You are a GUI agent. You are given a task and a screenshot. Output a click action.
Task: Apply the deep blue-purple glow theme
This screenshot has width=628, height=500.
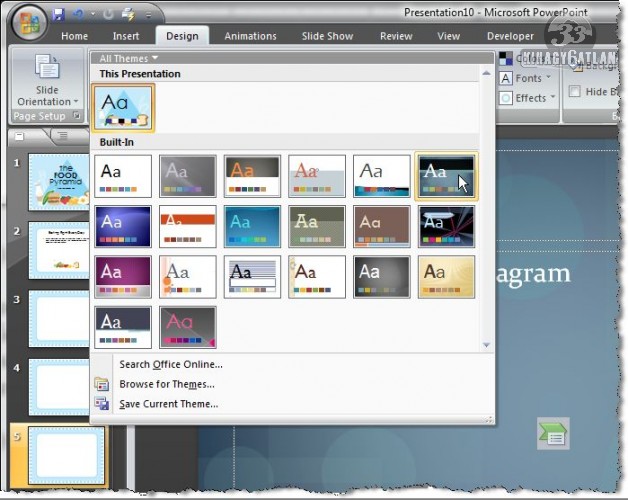coord(123,226)
